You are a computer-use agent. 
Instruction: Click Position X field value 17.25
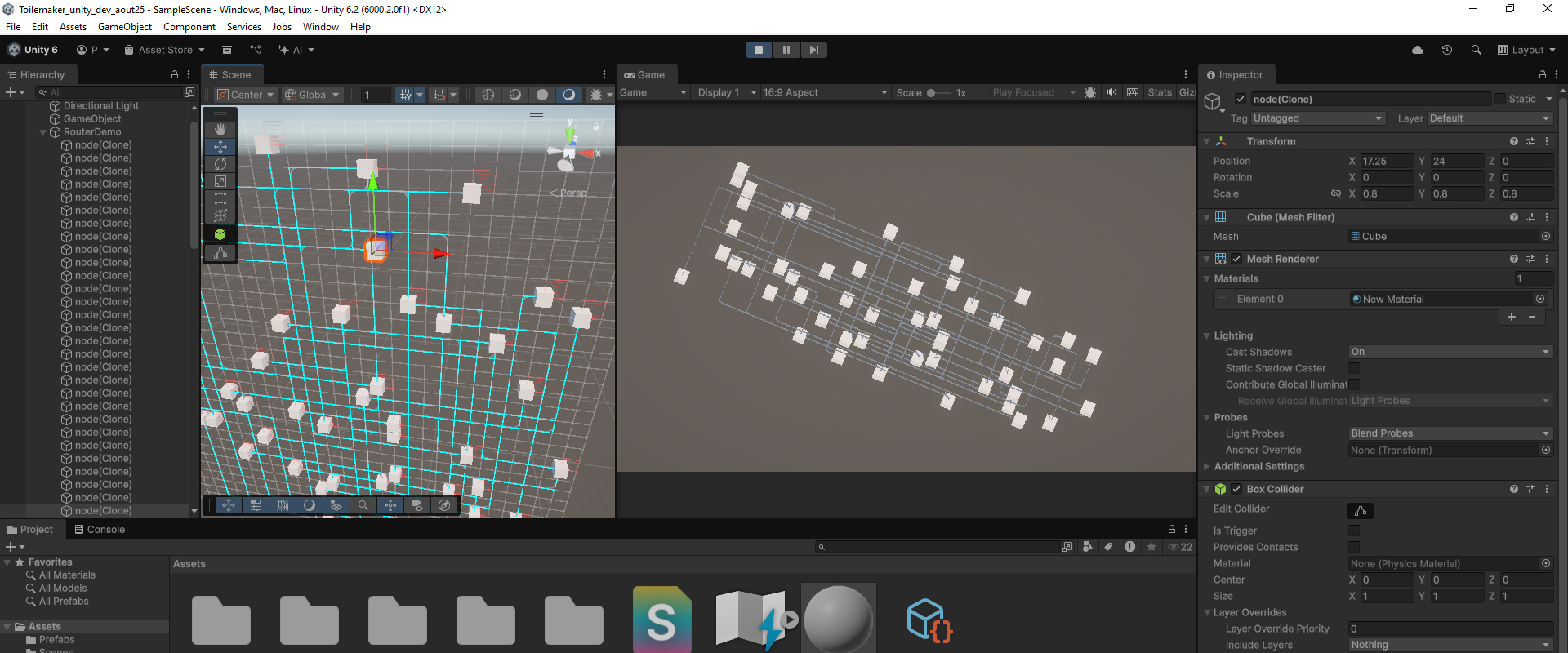click(1387, 161)
